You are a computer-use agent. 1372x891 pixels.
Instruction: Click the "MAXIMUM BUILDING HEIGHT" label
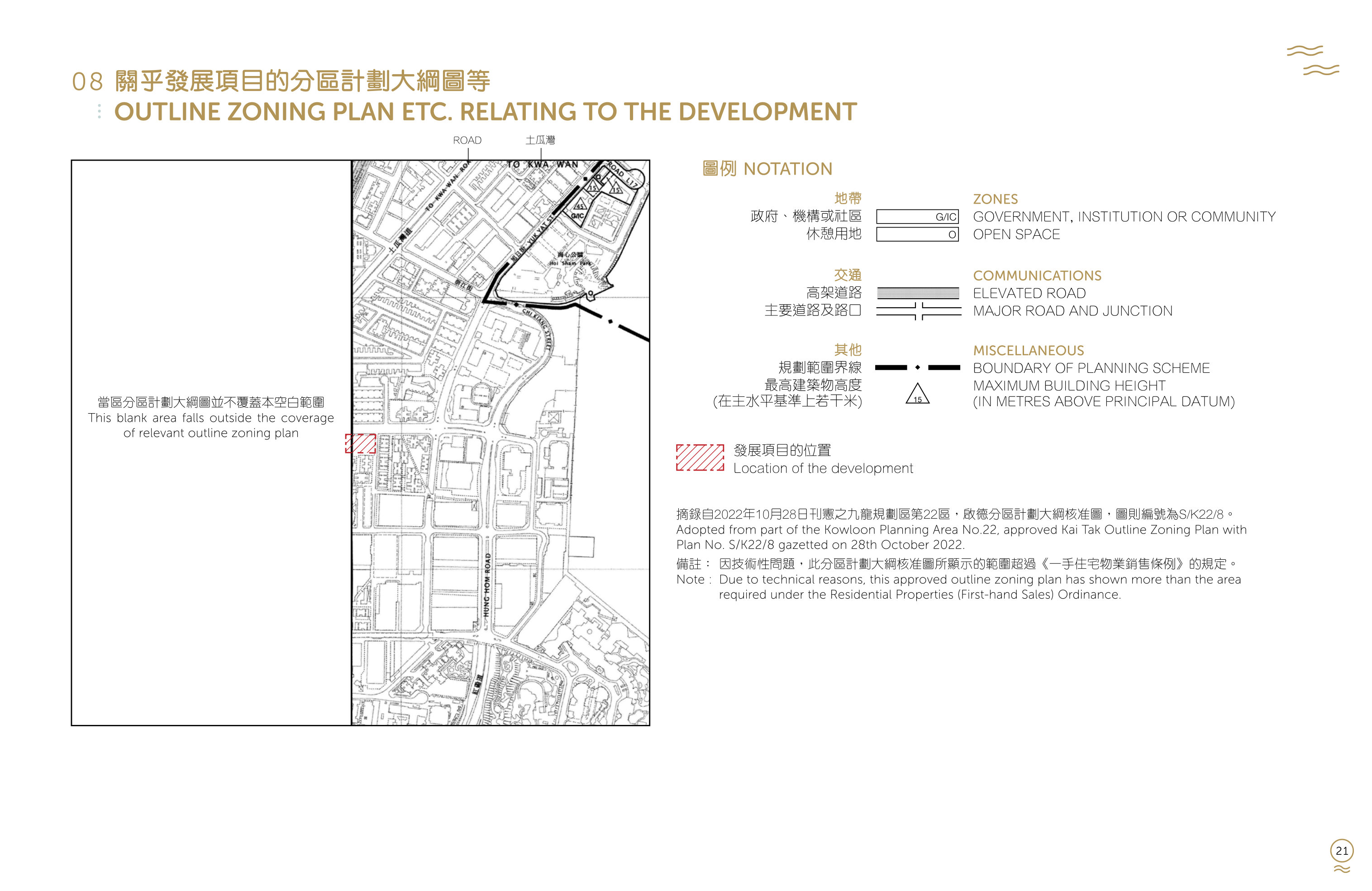(1069, 386)
